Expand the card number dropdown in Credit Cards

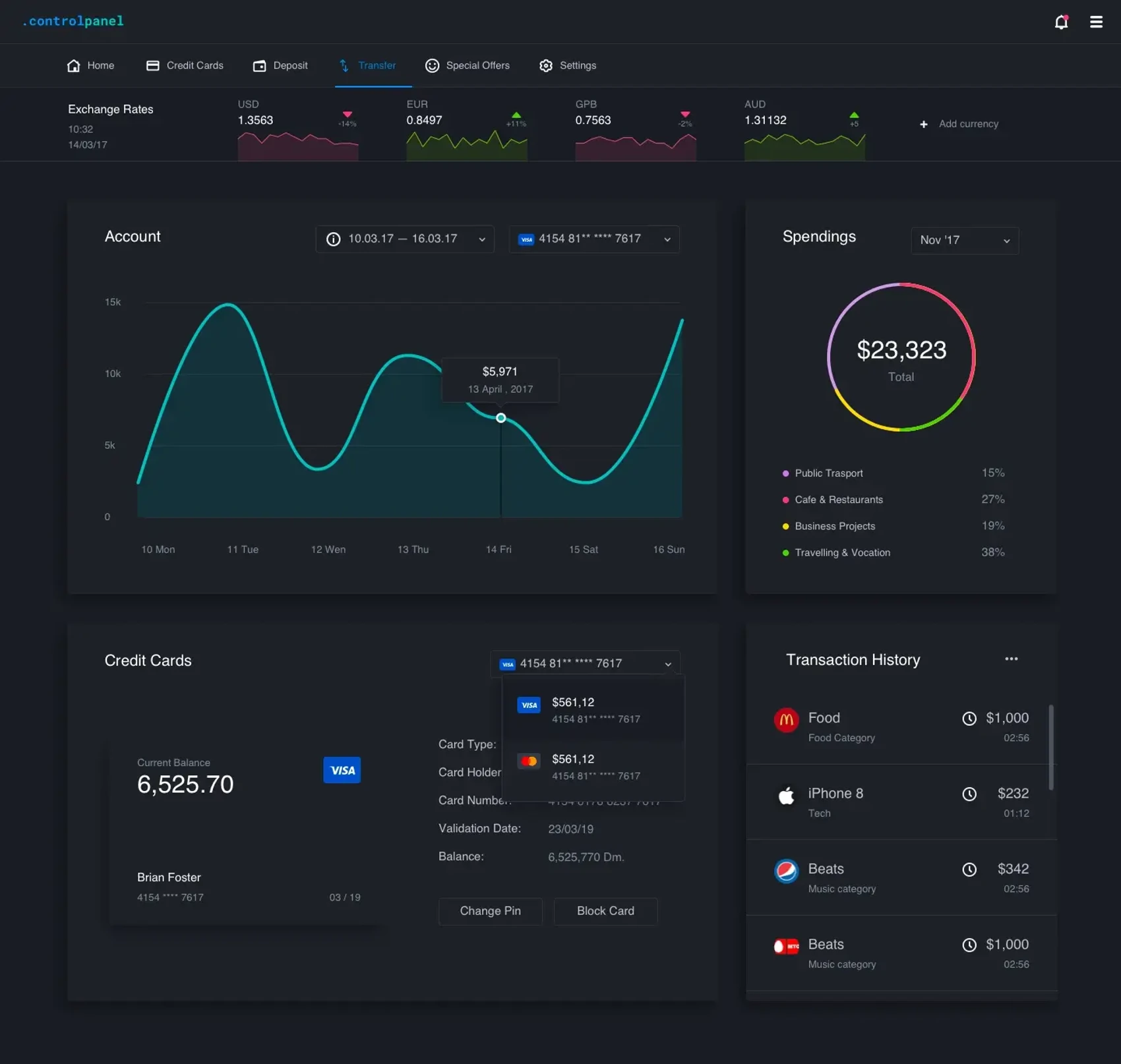[x=668, y=663]
